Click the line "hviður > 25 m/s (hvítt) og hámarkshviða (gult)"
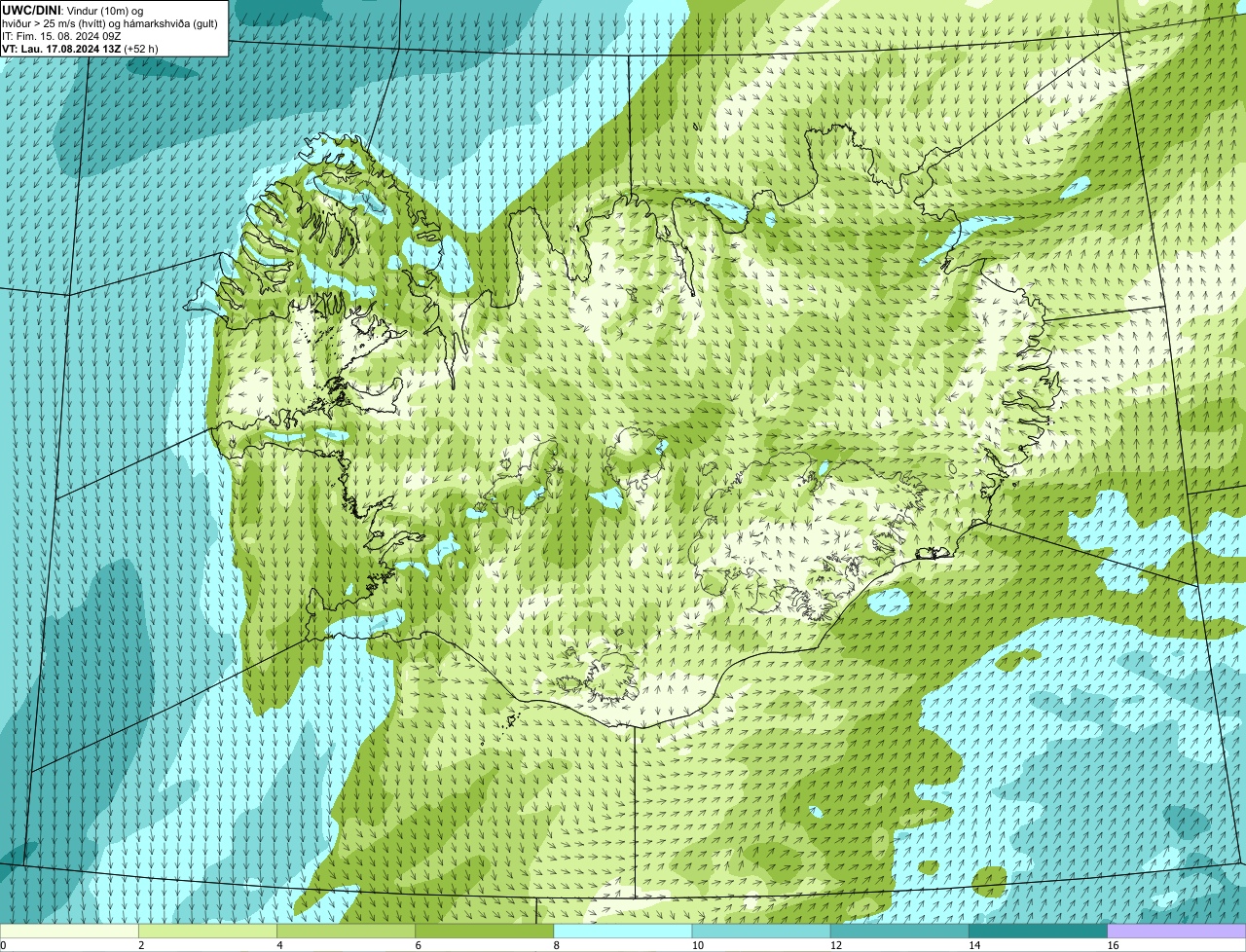This screenshot has width=1246, height=952. pos(110,22)
